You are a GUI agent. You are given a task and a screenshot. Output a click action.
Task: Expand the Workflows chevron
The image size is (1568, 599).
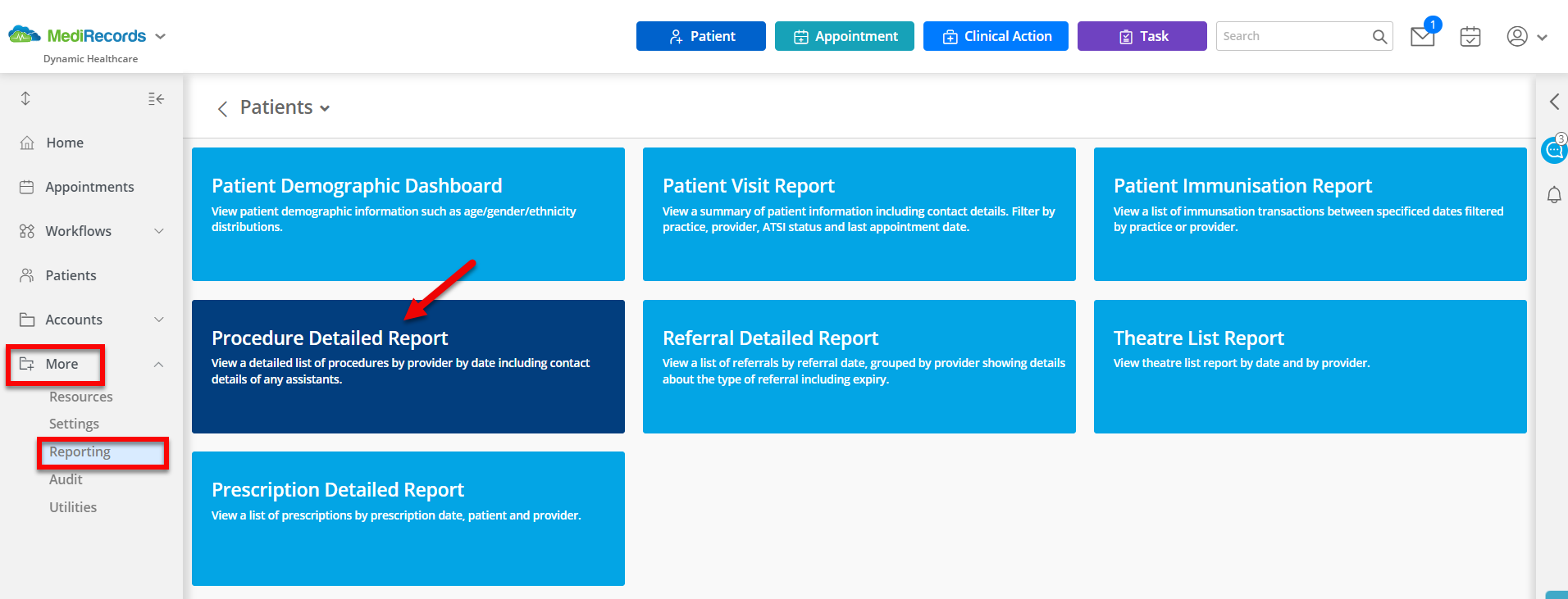pos(159,231)
